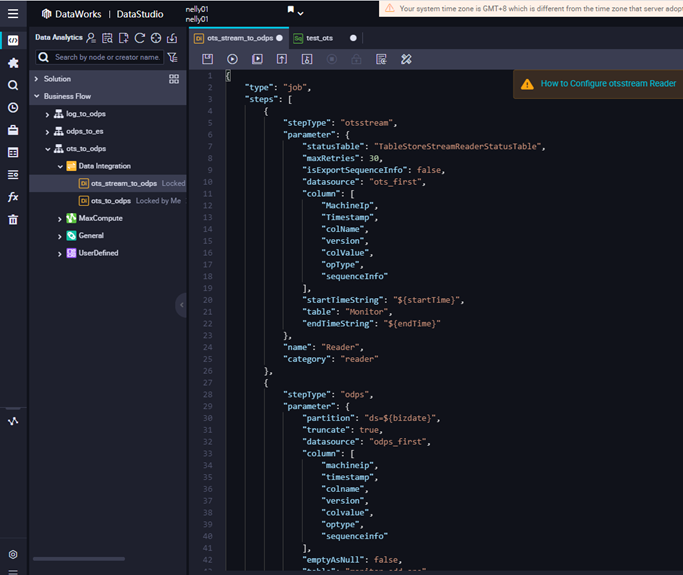Open the filter funnel next to search box
This screenshot has height=575, width=683.
pyautogui.click(x=173, y=57)
